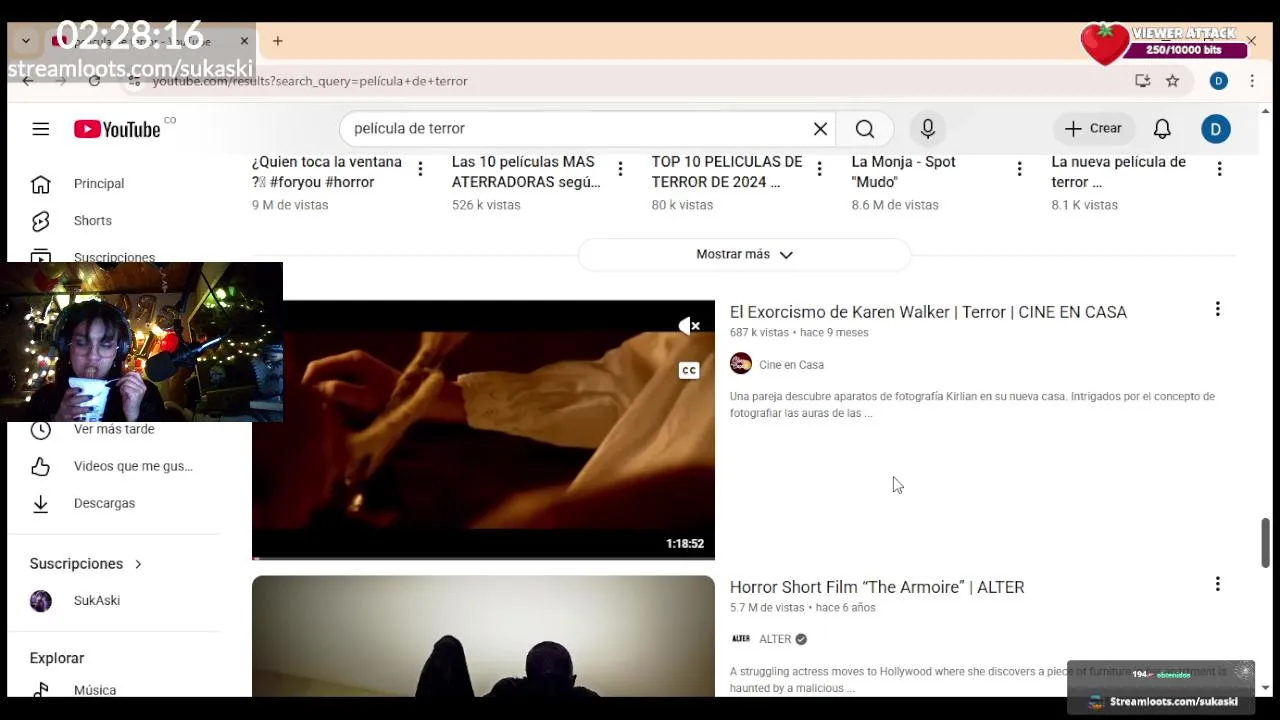This screenshot has width=1280, height=720.
Task: Open Horror Short Film The Armoire title
Action: [877, 587]
